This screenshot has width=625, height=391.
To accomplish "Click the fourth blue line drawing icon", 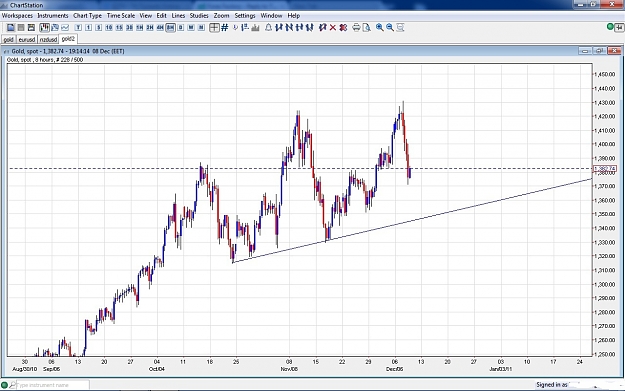I will coord(310,28).
